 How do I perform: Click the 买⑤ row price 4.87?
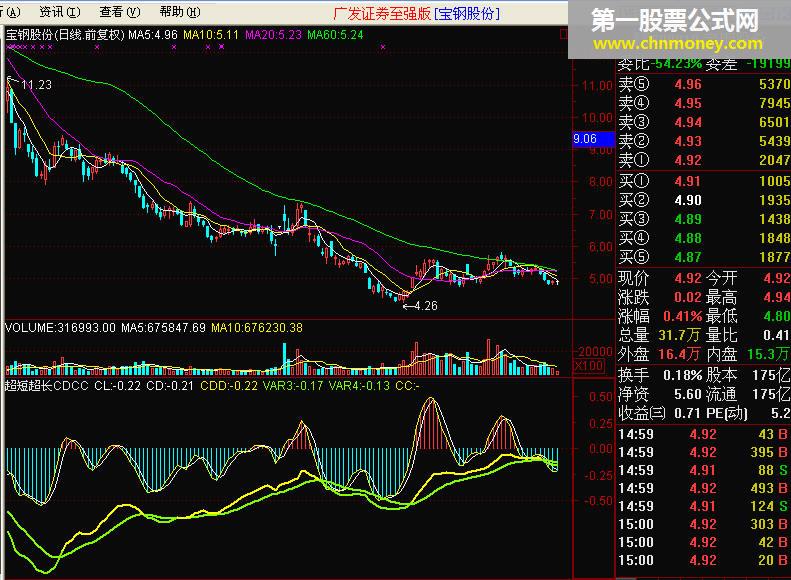click(688, 257)
